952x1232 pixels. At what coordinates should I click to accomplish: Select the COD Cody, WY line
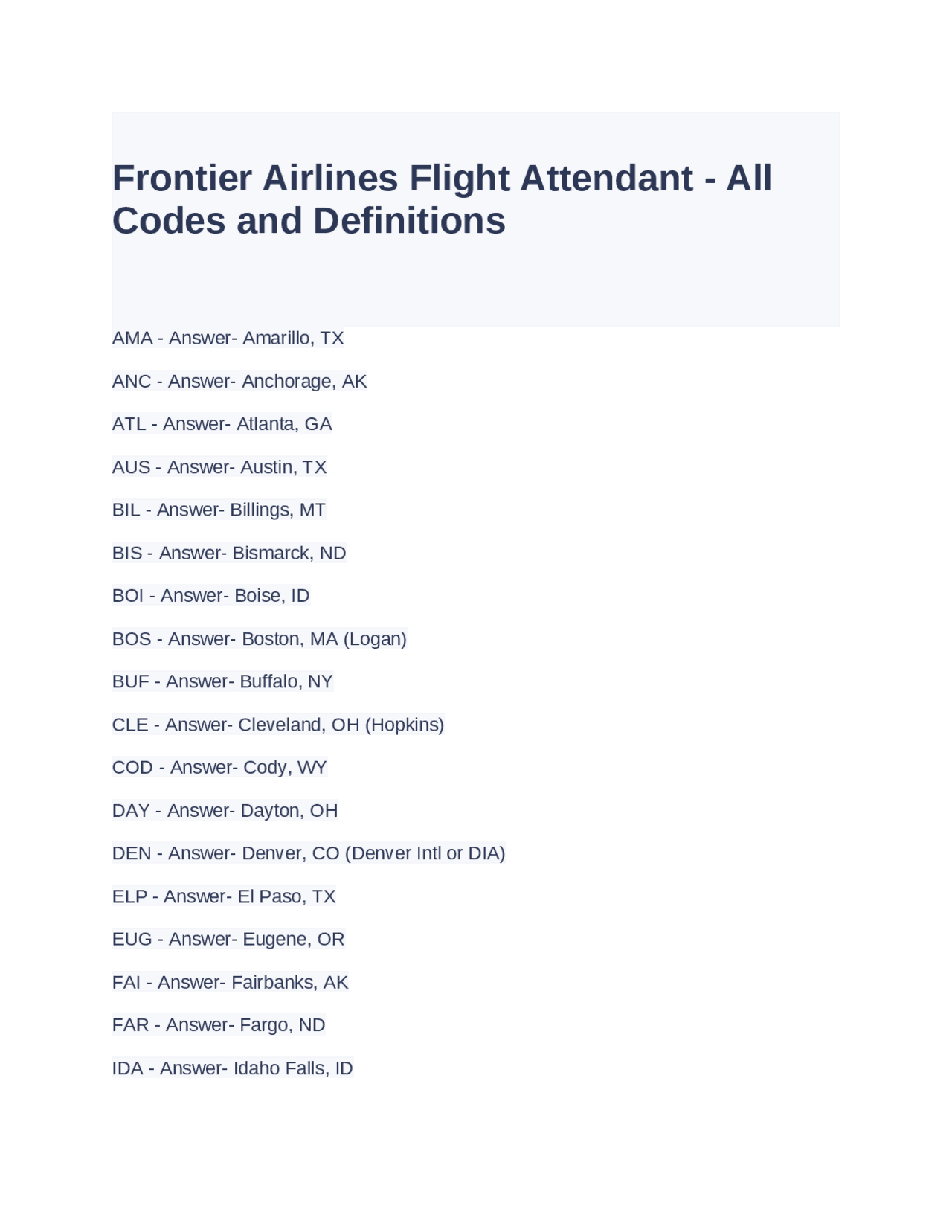(x=219, y=768)
